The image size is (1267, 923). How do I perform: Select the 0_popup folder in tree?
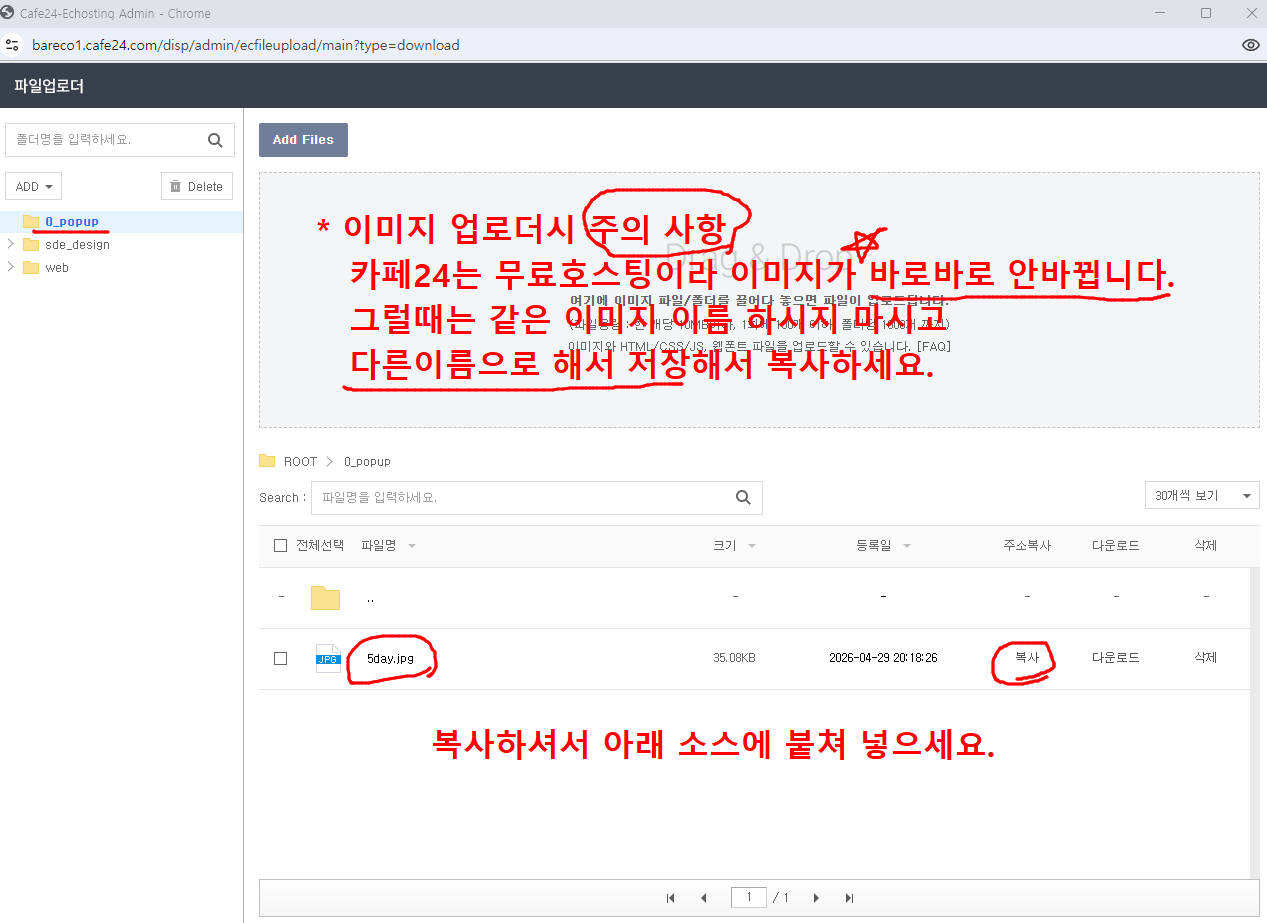[71, 221]
